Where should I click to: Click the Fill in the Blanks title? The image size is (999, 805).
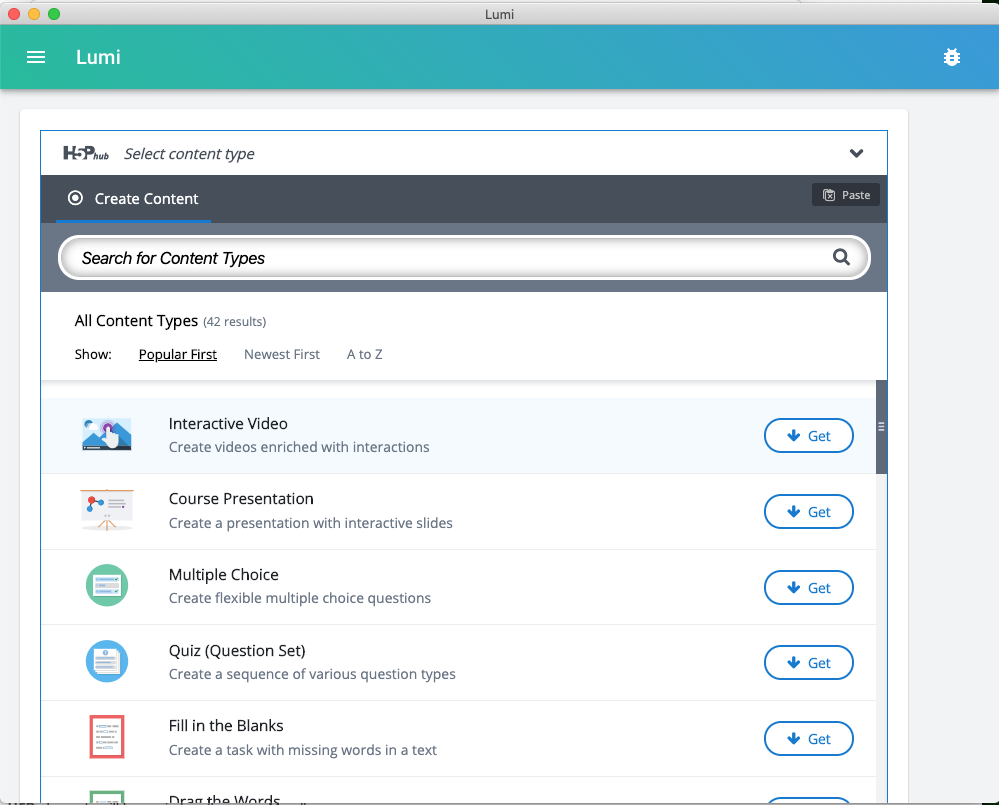coord(226,725)
